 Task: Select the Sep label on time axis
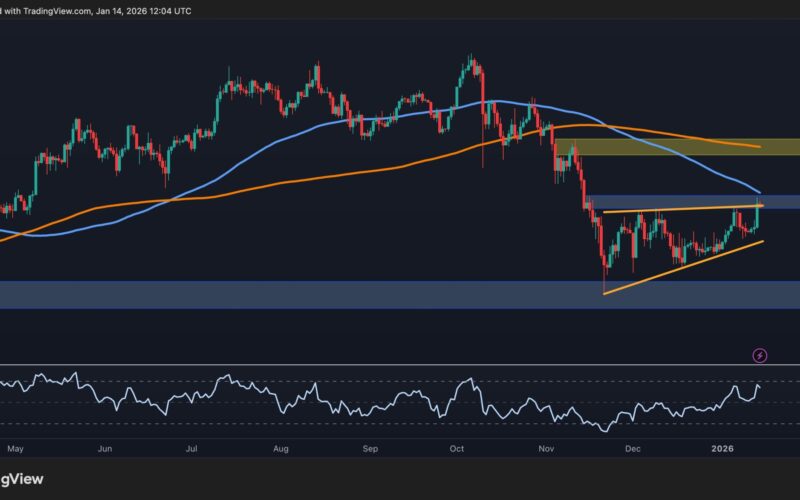371,450
